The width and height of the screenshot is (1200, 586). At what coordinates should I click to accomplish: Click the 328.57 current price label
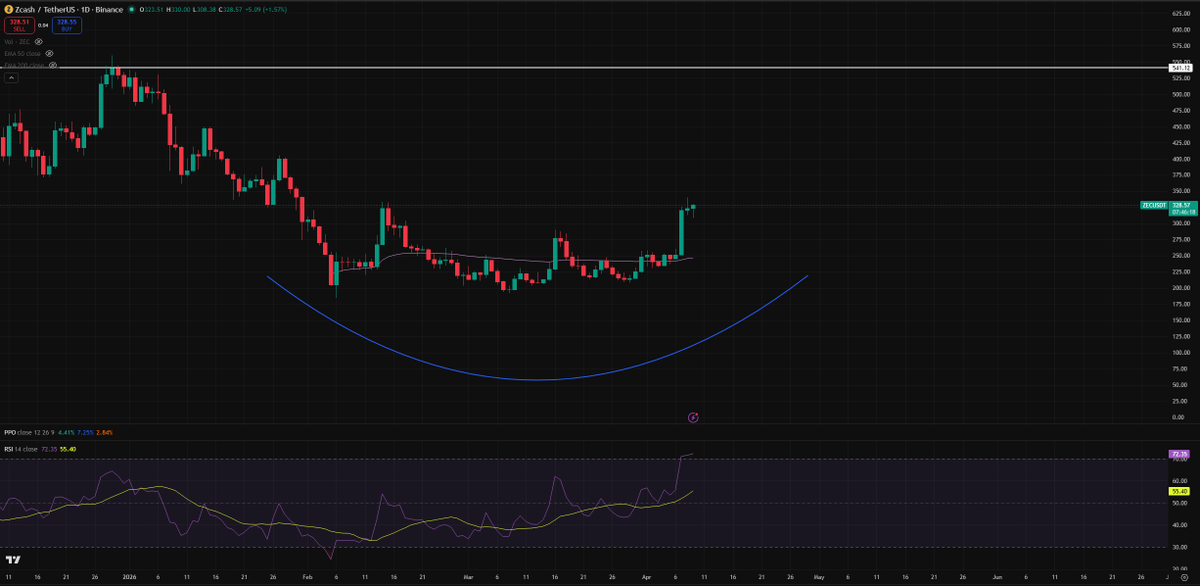coord(1182,204)
